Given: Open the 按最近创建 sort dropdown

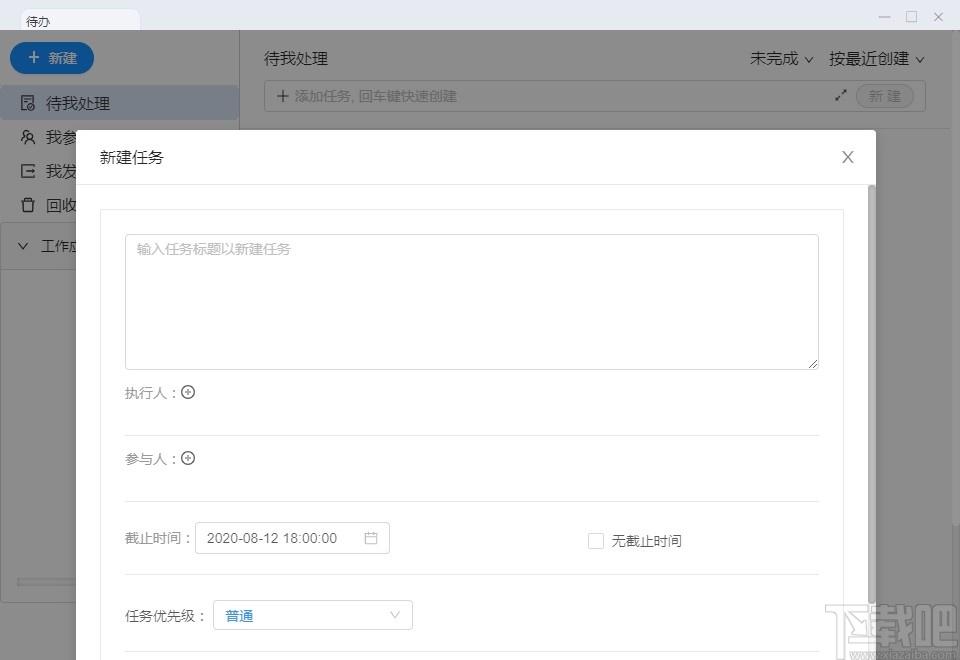Looking at the screenshot, I should pyautogui.click(x=876, y=59).
